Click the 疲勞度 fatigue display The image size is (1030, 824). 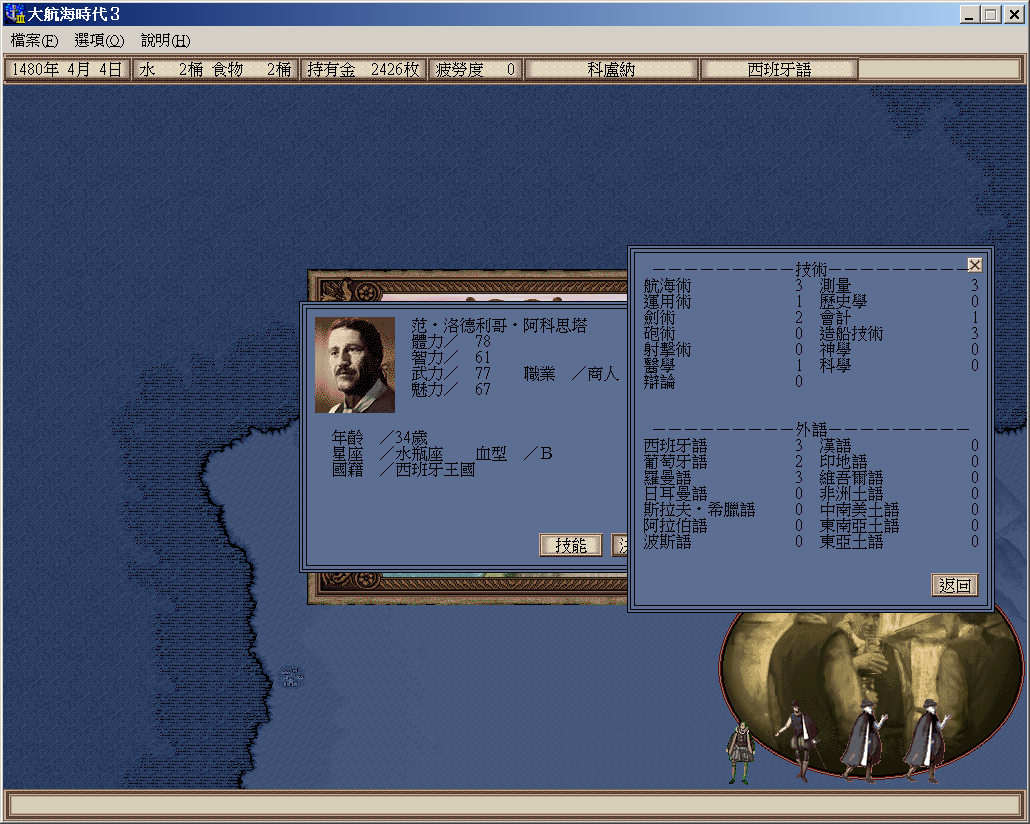pyautogui.click(x=475, y=70)
